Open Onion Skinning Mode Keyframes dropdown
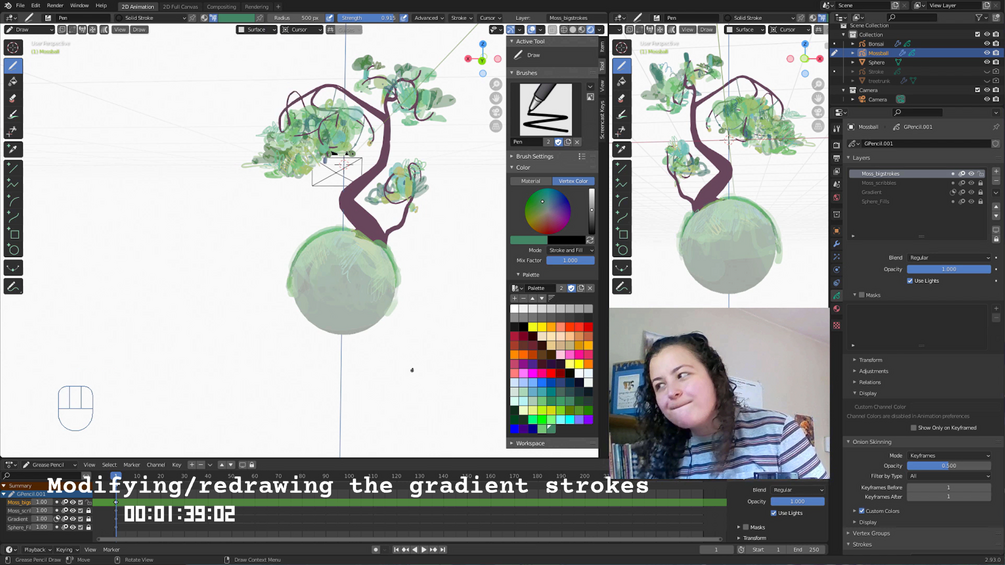The image size is (1005, 565). pos(949,455)
